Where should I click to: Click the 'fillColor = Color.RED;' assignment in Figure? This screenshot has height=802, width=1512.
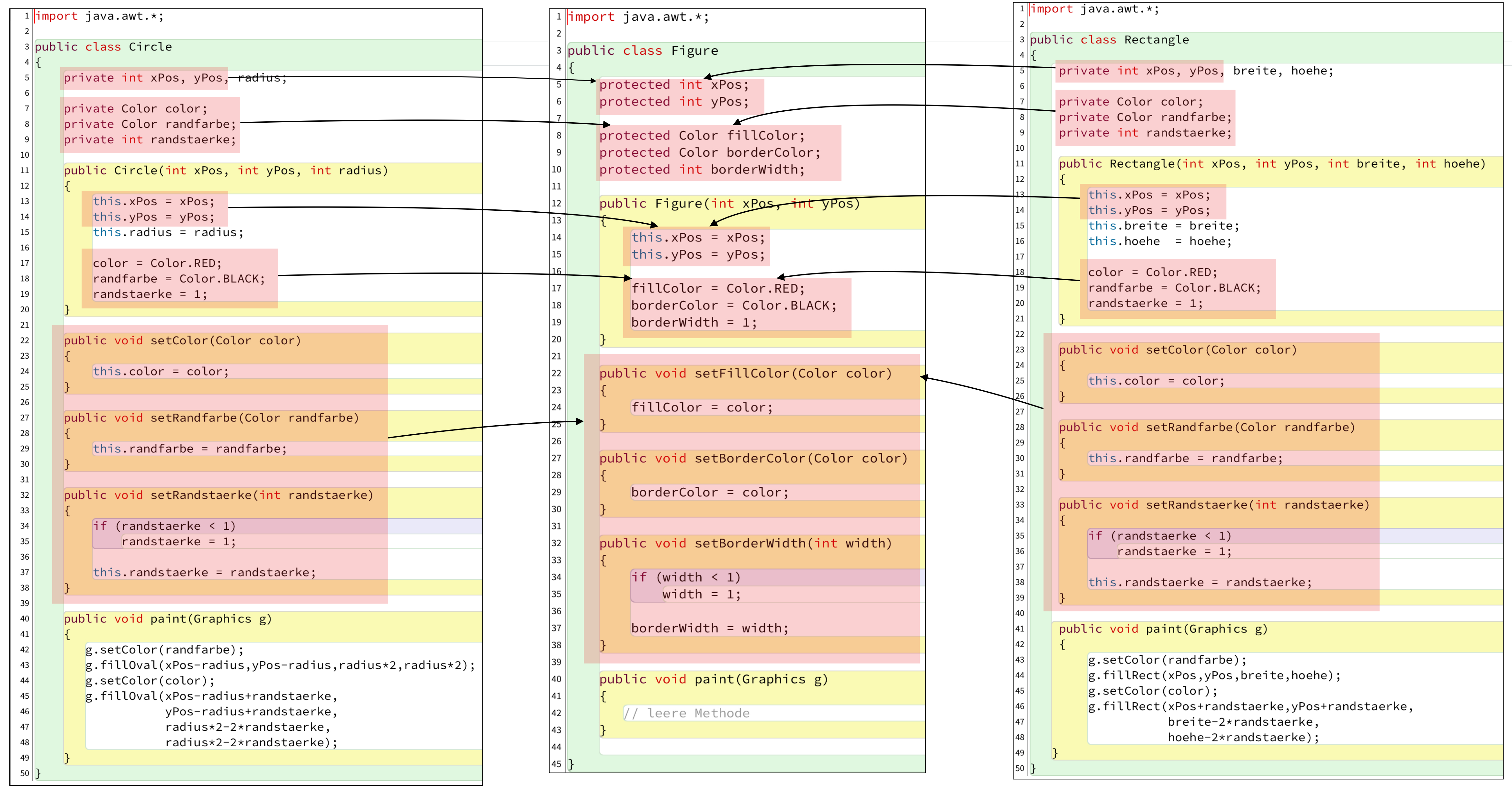[718, 289]
